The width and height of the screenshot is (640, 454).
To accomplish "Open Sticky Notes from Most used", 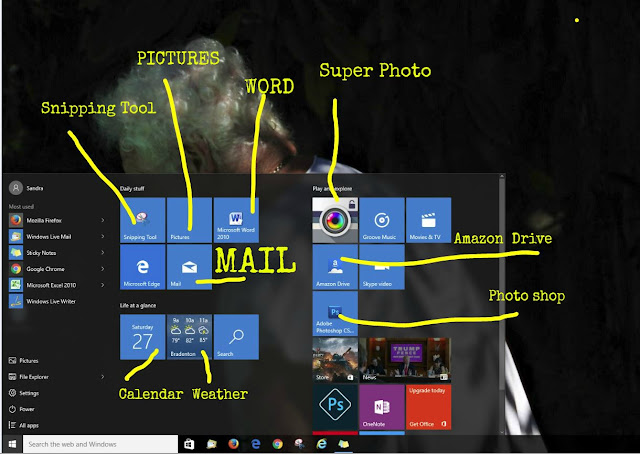I will [57, 253].
